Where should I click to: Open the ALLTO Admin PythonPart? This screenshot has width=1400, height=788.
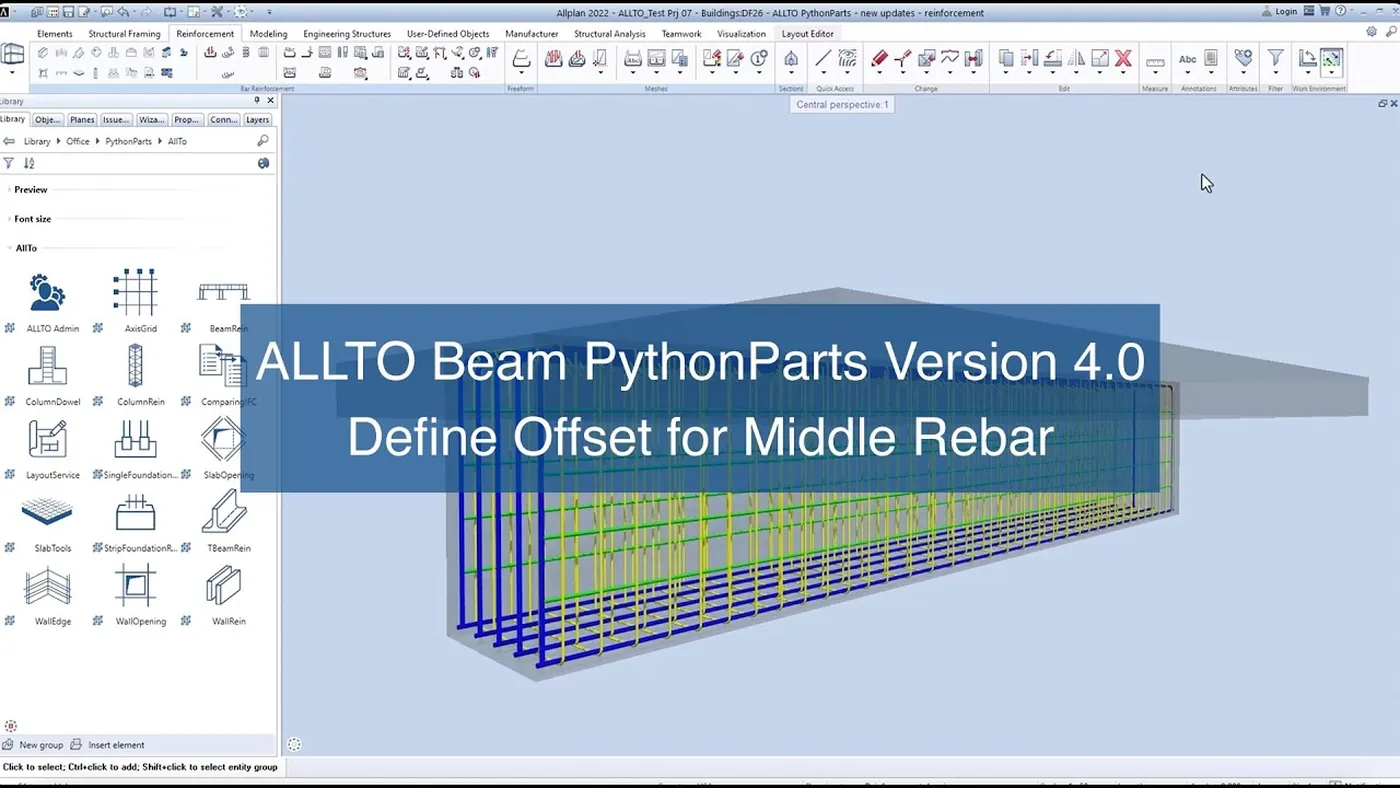pos(47,292)
